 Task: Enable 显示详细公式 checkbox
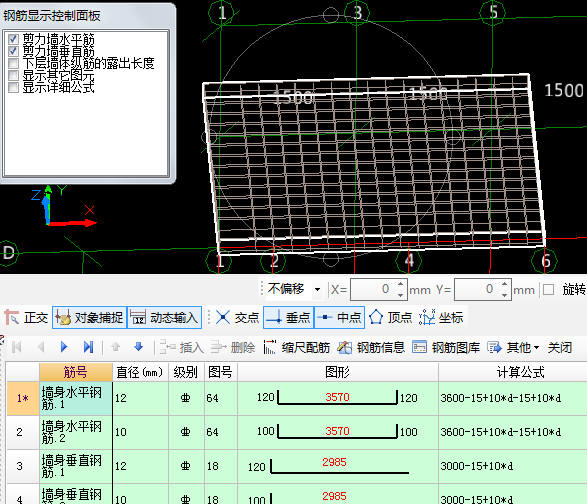13,87
